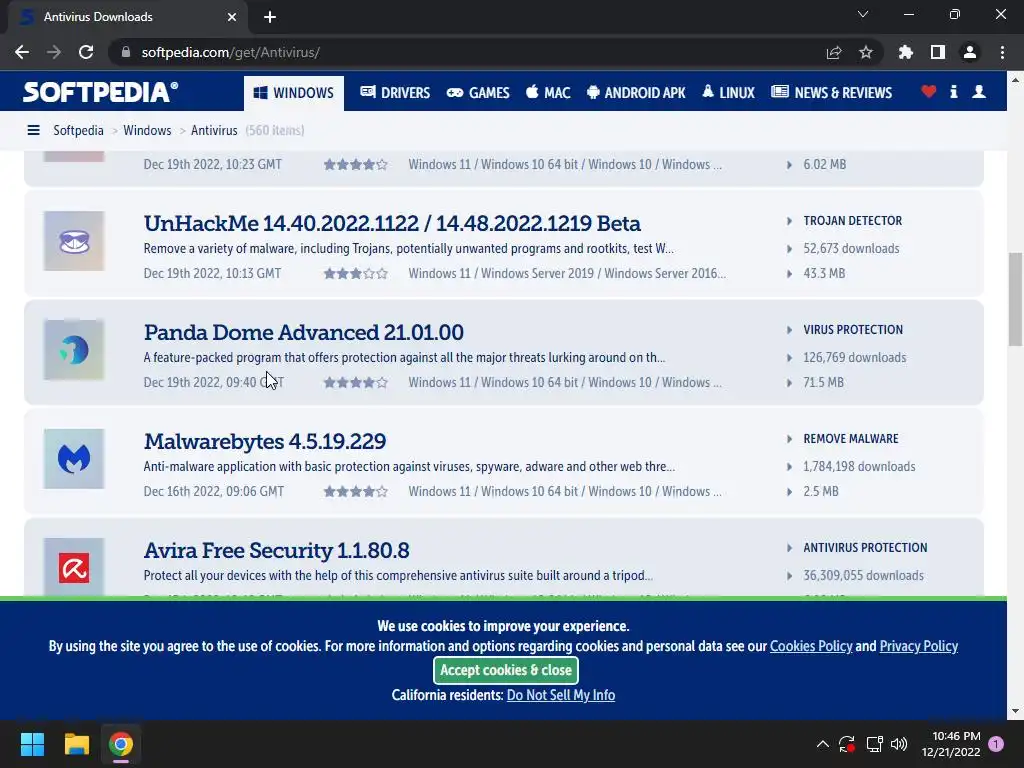This screenshot has width=1024, height=768.
Task: Open the NEWS & REVIEWS section
Action: [831, 93]
